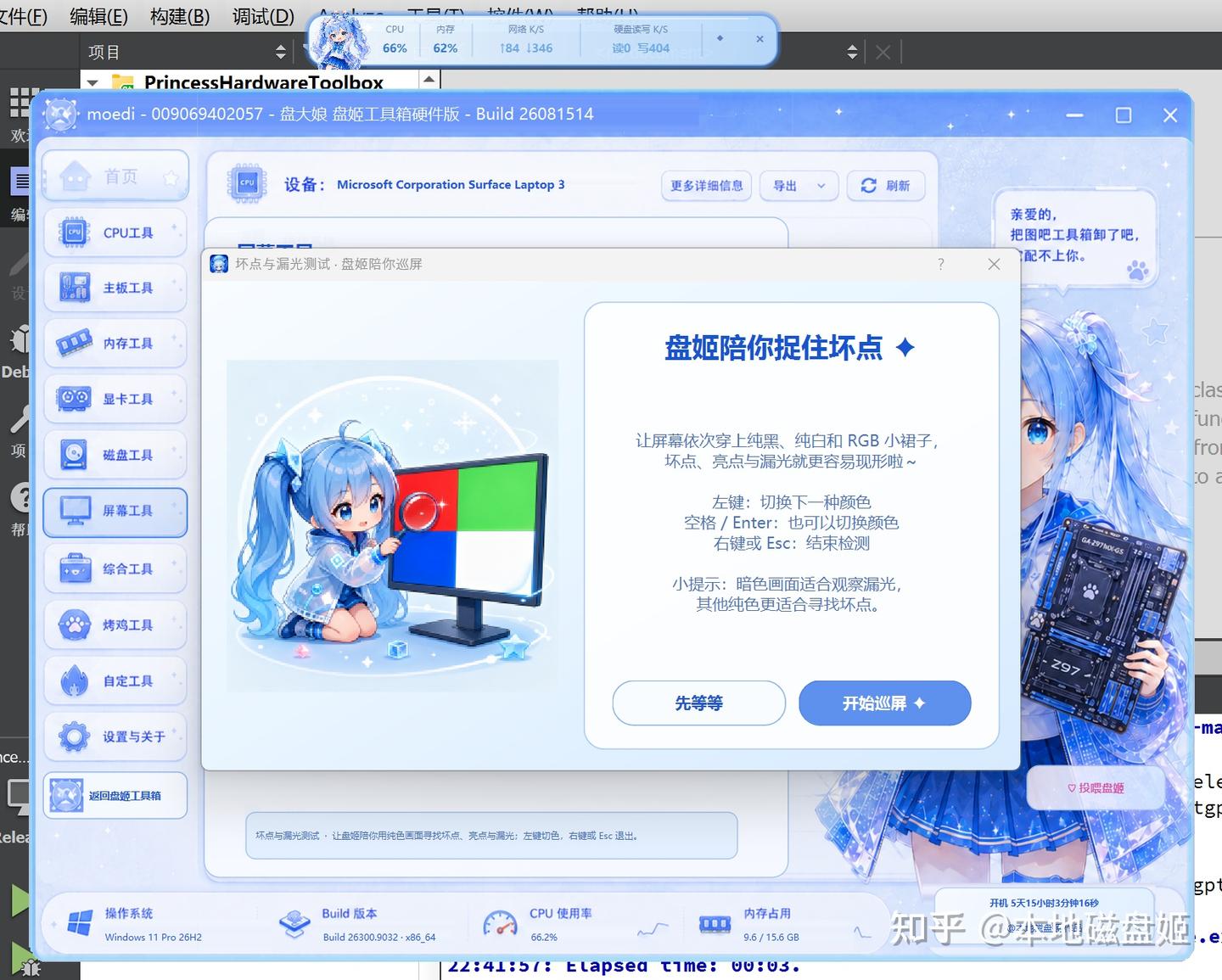Click the 网络 K/S reading on the floating widget
This screenshot has width=1222, height=980.
pyautogui.click(x=526, y=39)
